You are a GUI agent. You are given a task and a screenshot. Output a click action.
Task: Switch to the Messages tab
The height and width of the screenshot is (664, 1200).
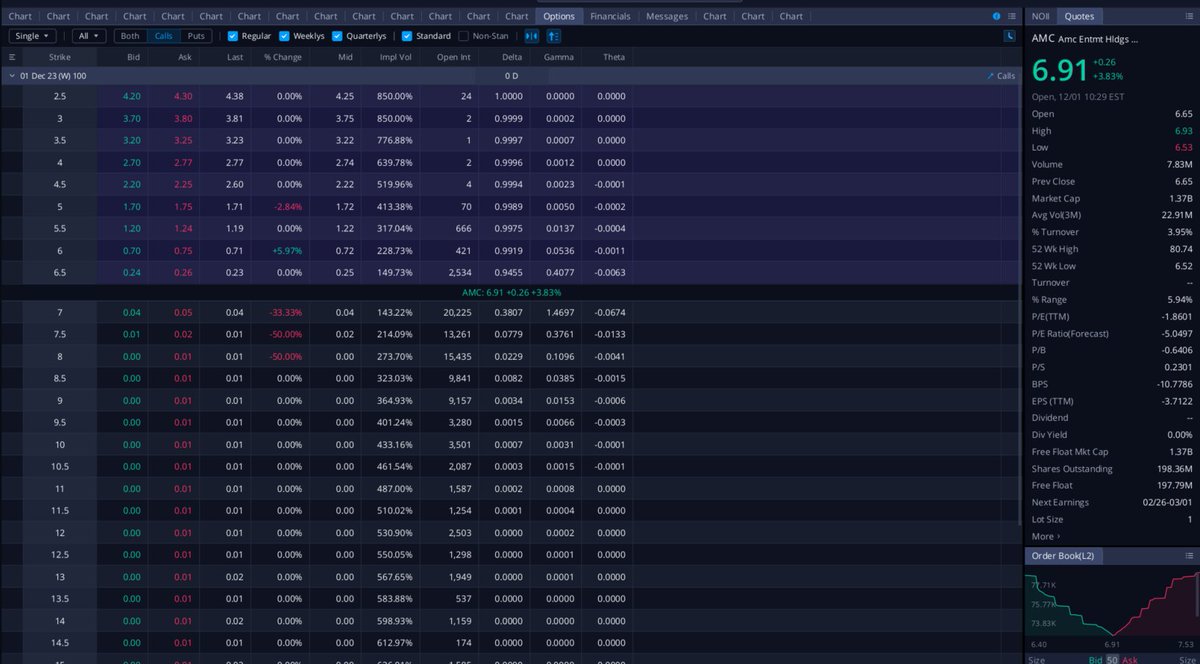click(667, 16)
